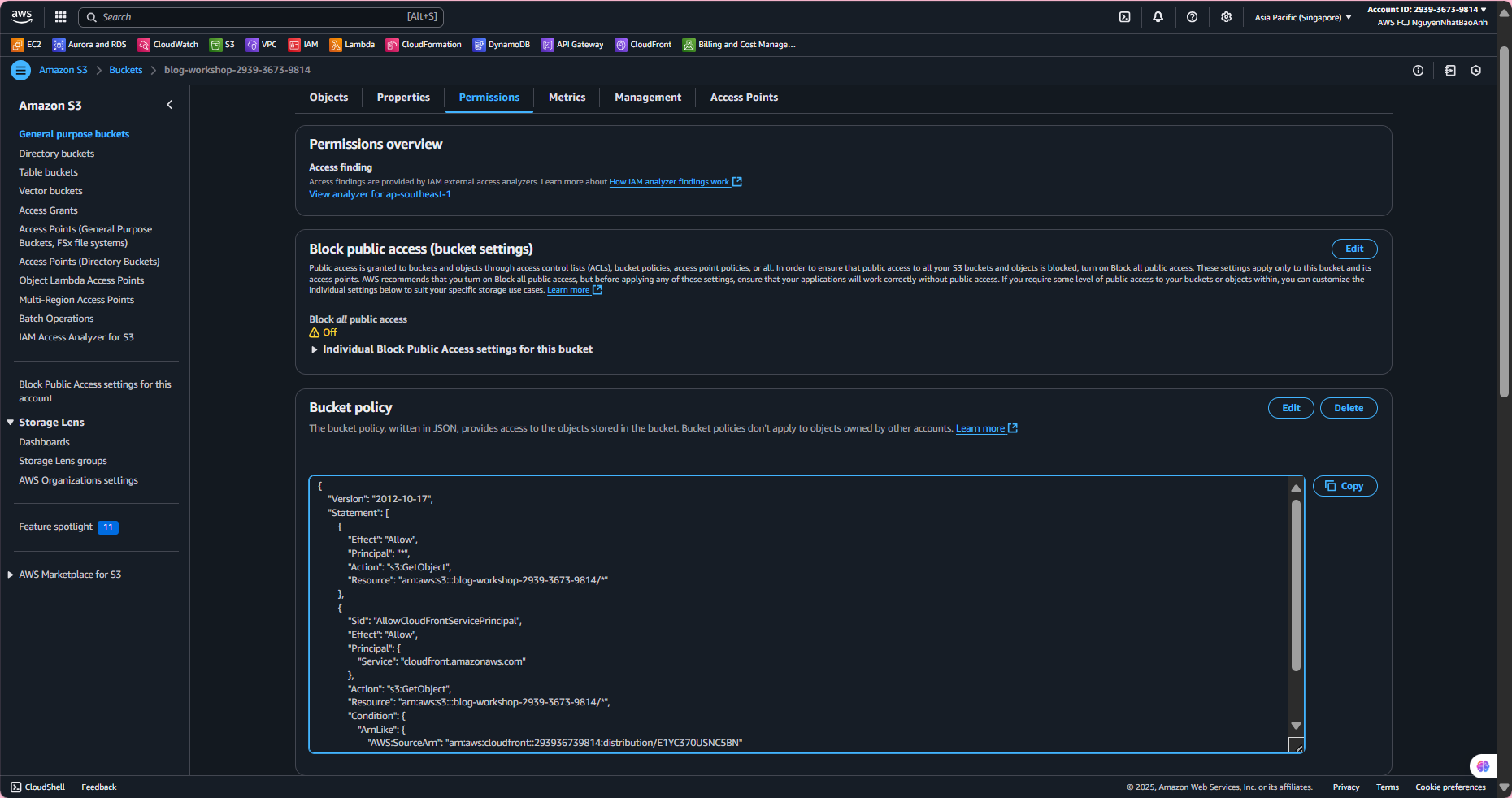Click the policy editor scrollbar down arrow
The width and height of the screenshot is (1512, 798).
(1296, 726)
